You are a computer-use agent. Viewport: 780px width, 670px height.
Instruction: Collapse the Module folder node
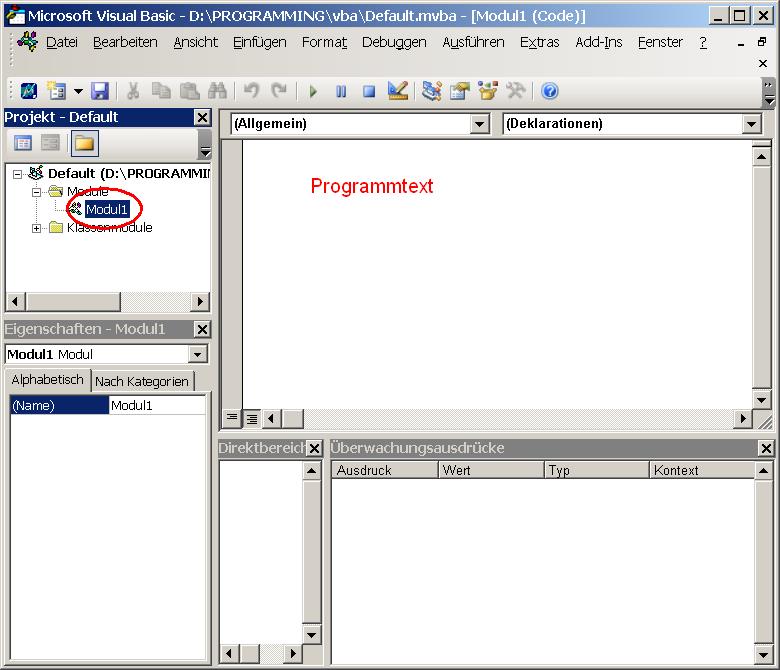[x=36, y=192]
